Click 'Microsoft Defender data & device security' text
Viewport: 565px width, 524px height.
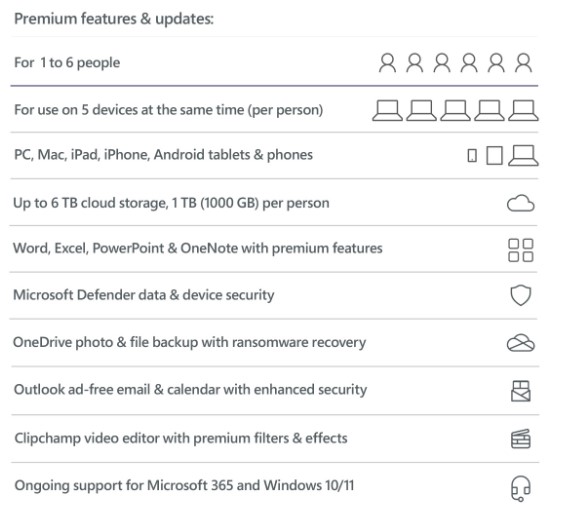pyautogui.click(x=144, y=295)
